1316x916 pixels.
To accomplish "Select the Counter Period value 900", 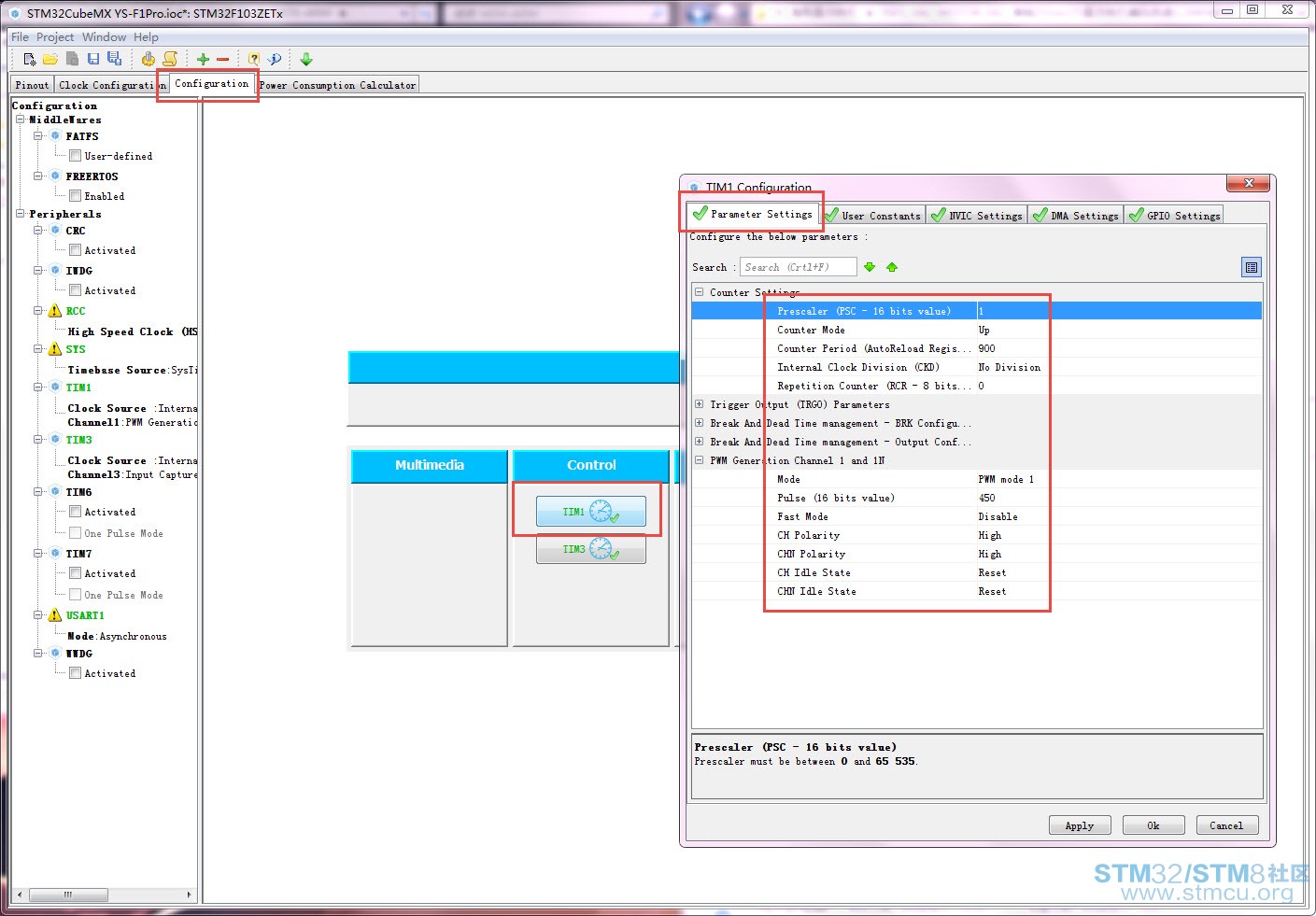I will click(986, 348).
